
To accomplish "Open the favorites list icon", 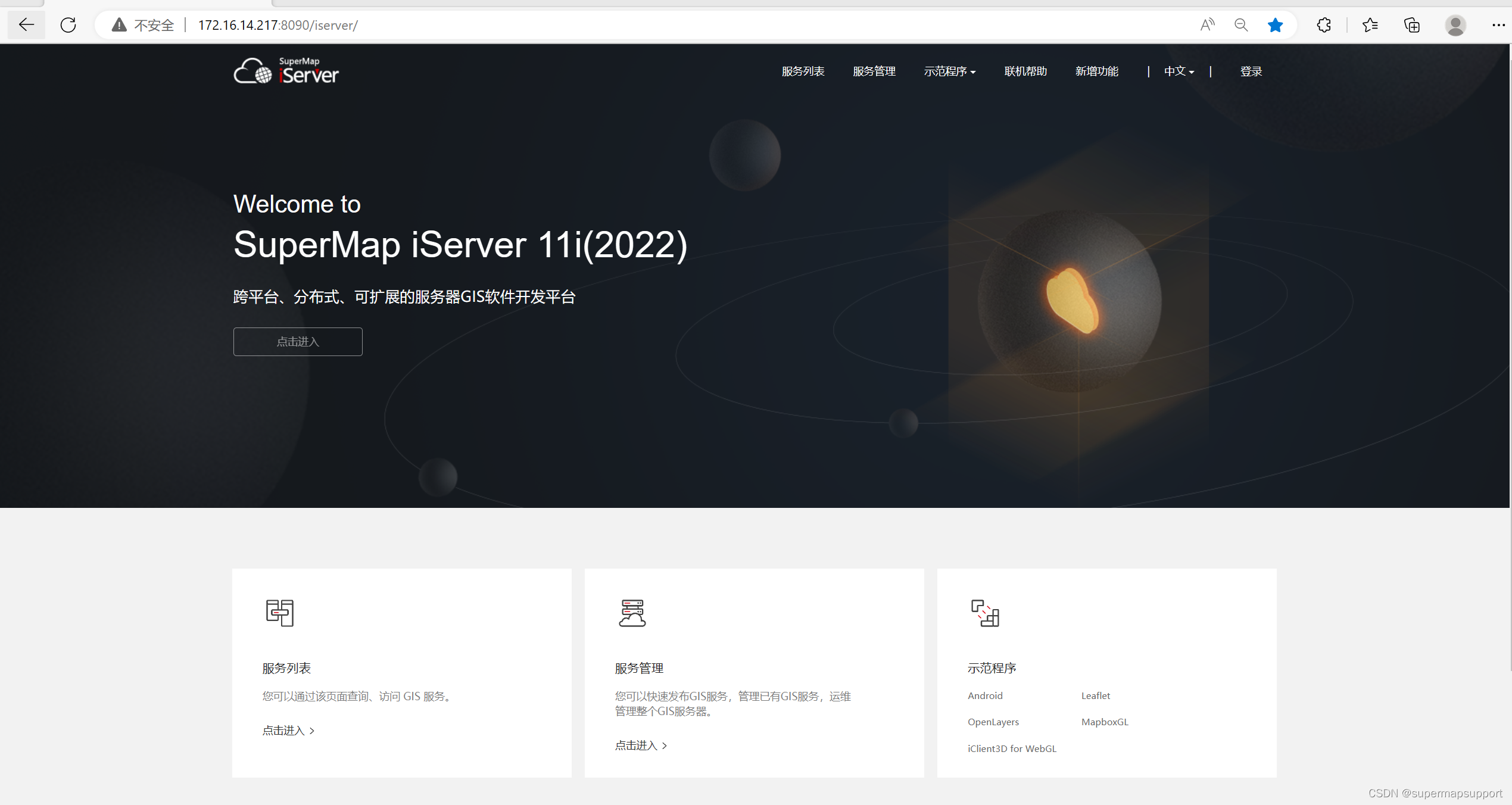I will [1370, 25].
